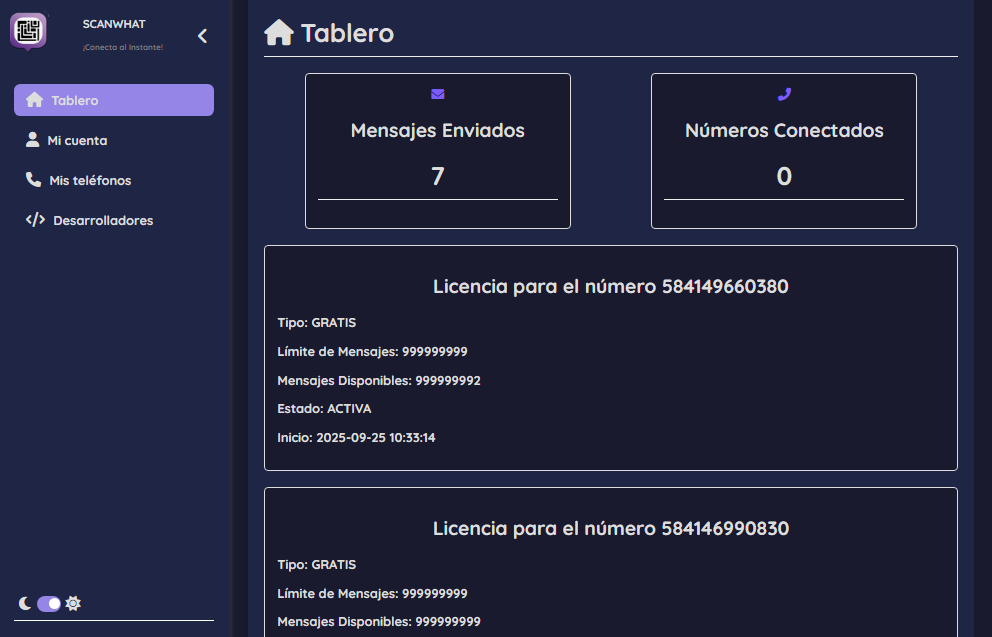Viewport: 992px width, 637px height.
Task: Click the Números Conectados count of 0
Action: click(x=784, y=177)
